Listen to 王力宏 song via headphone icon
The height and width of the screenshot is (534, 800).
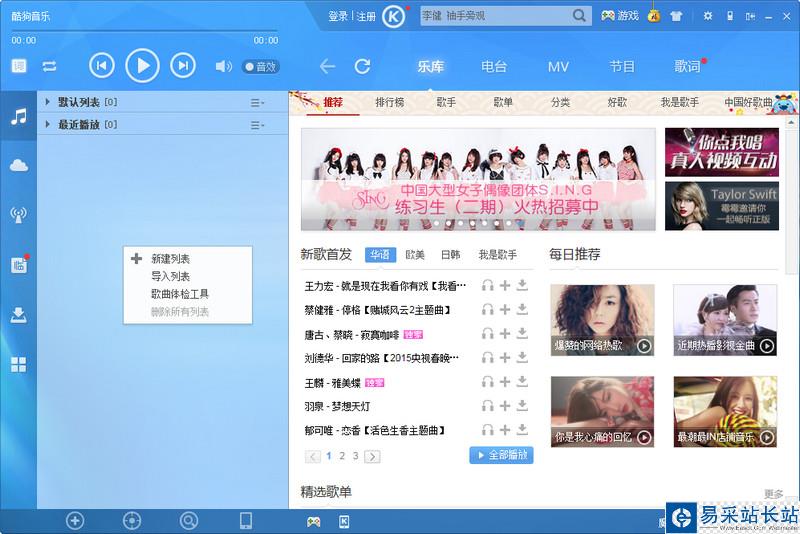[488, 286]
